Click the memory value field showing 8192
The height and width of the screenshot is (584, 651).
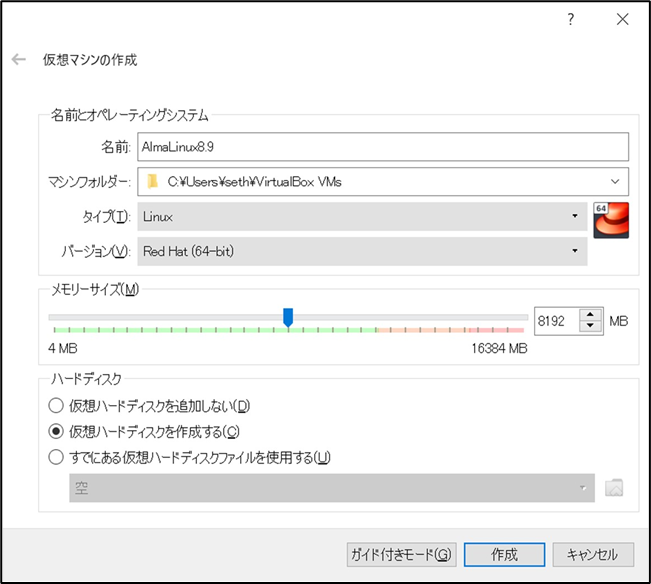[557, 321]
